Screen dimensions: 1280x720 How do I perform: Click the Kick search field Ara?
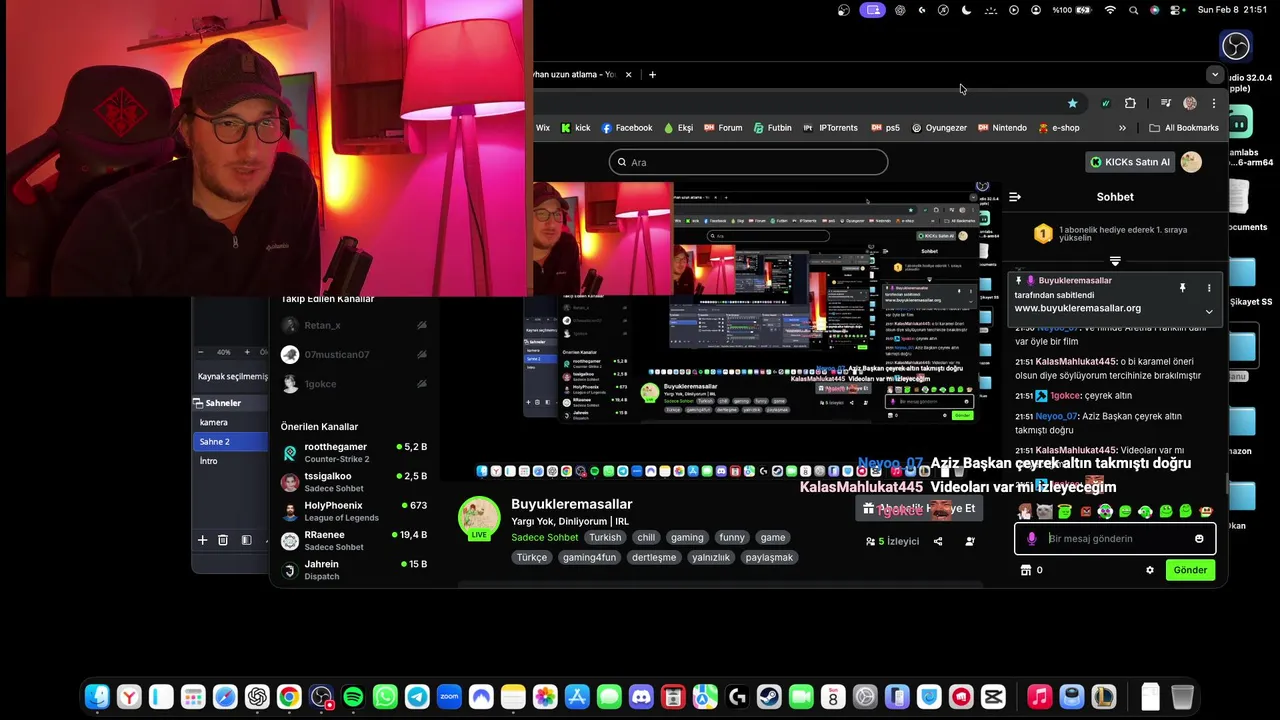pos(748,162)
